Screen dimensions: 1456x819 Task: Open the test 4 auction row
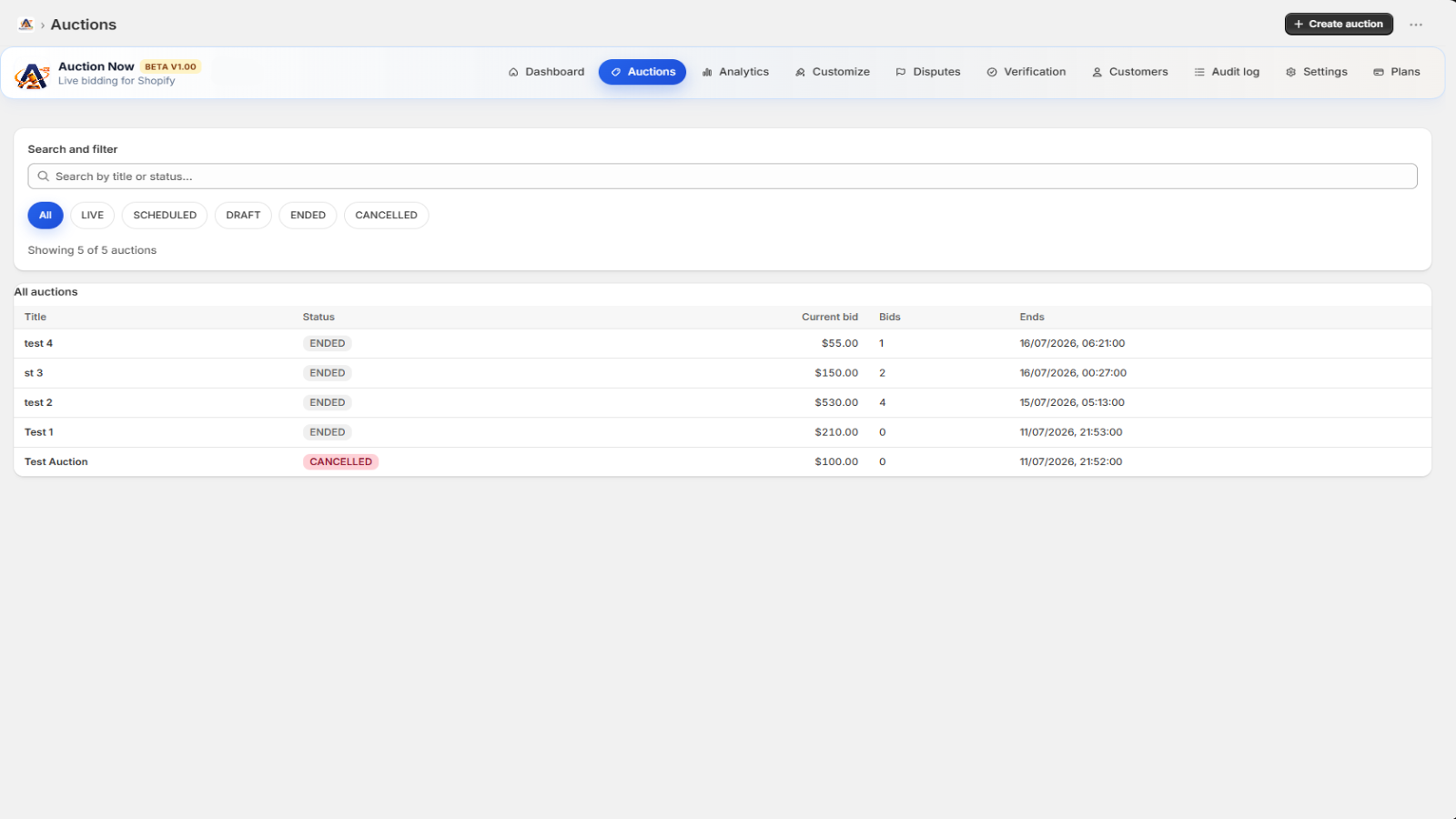point(723,344)
